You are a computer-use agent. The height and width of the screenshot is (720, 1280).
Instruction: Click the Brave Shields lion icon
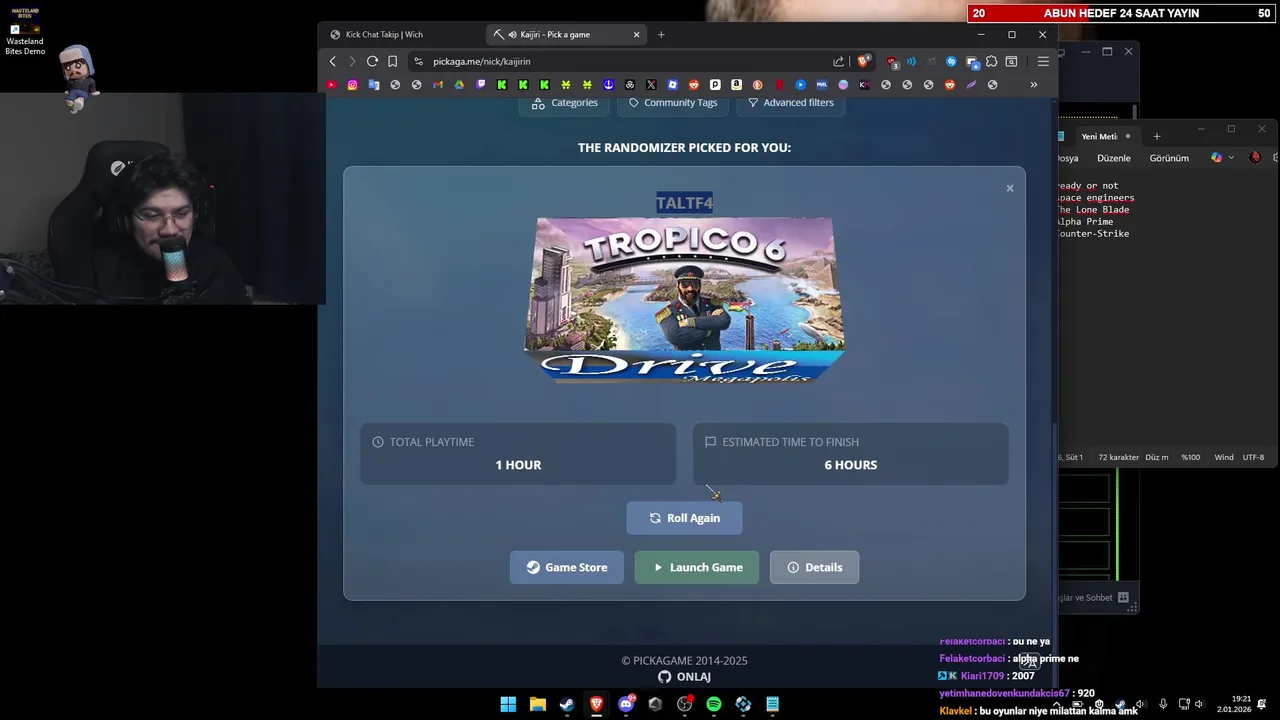863,61
